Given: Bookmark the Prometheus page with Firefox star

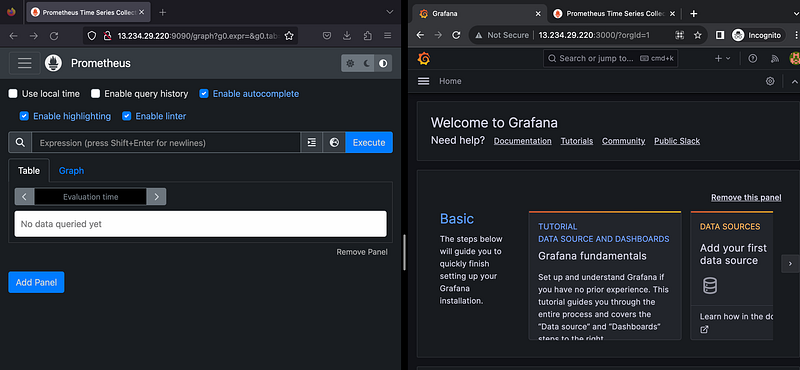Looking at the screenshot, I should point(289,36).
